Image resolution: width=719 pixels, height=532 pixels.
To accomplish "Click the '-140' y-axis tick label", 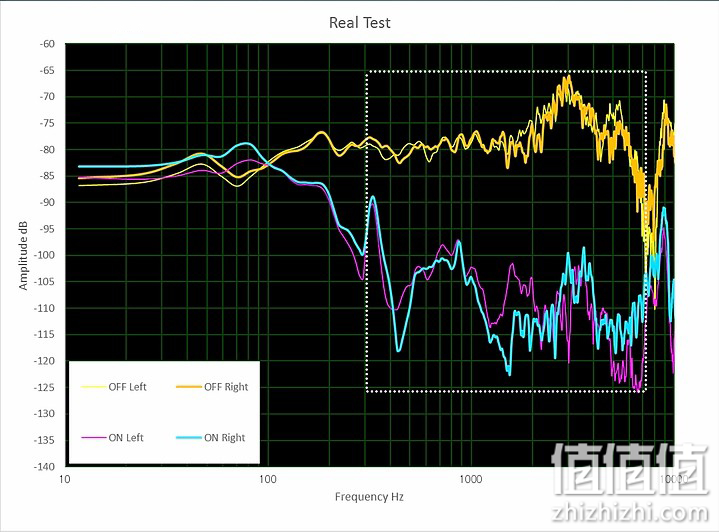I will pyautogui.click(x=45, y=466).
